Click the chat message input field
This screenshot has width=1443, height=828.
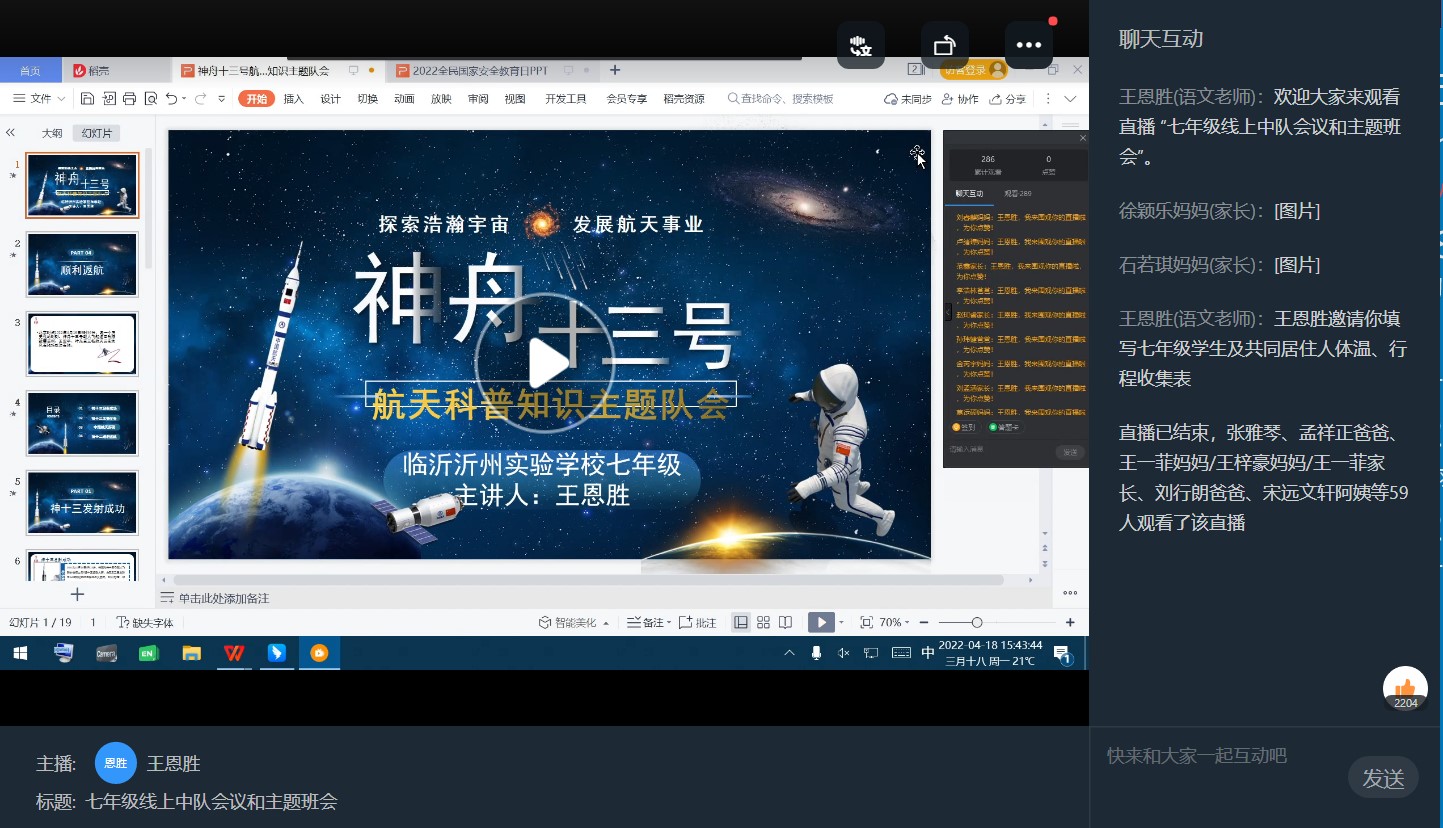point(1220,756)
